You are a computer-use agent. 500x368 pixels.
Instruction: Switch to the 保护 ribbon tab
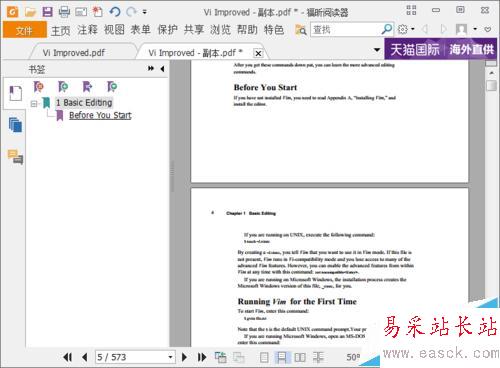(x=167, y=30)
